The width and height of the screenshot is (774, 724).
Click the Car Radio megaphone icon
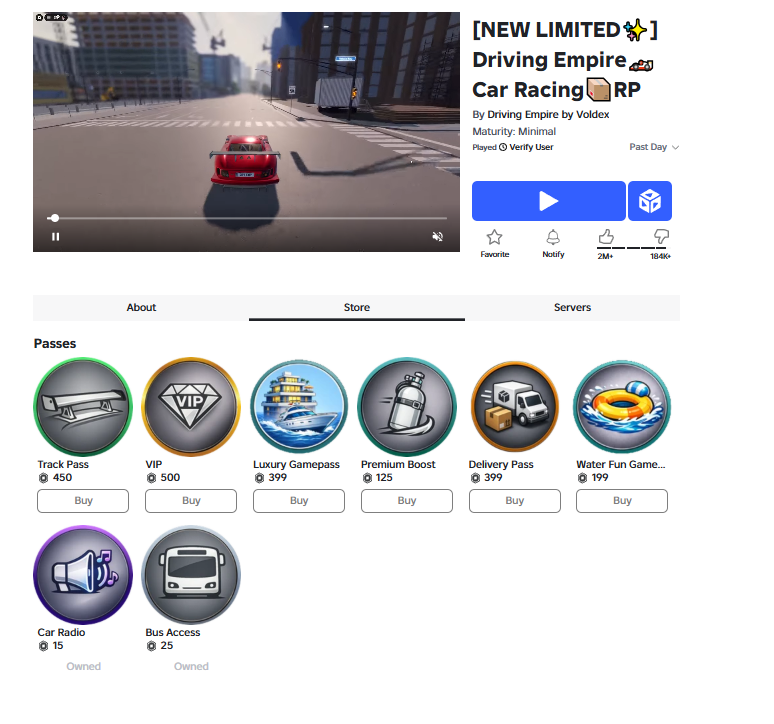83,575
